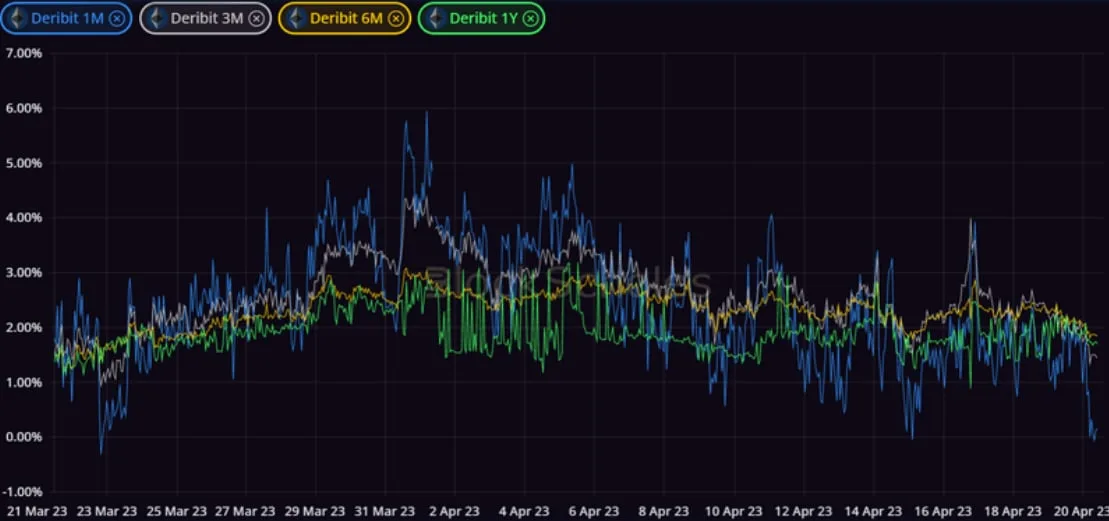This screenshot has height=521, width=1109.
Task: Click the Ethereum icon on Deribit 6M
Action: click(295, 19)
